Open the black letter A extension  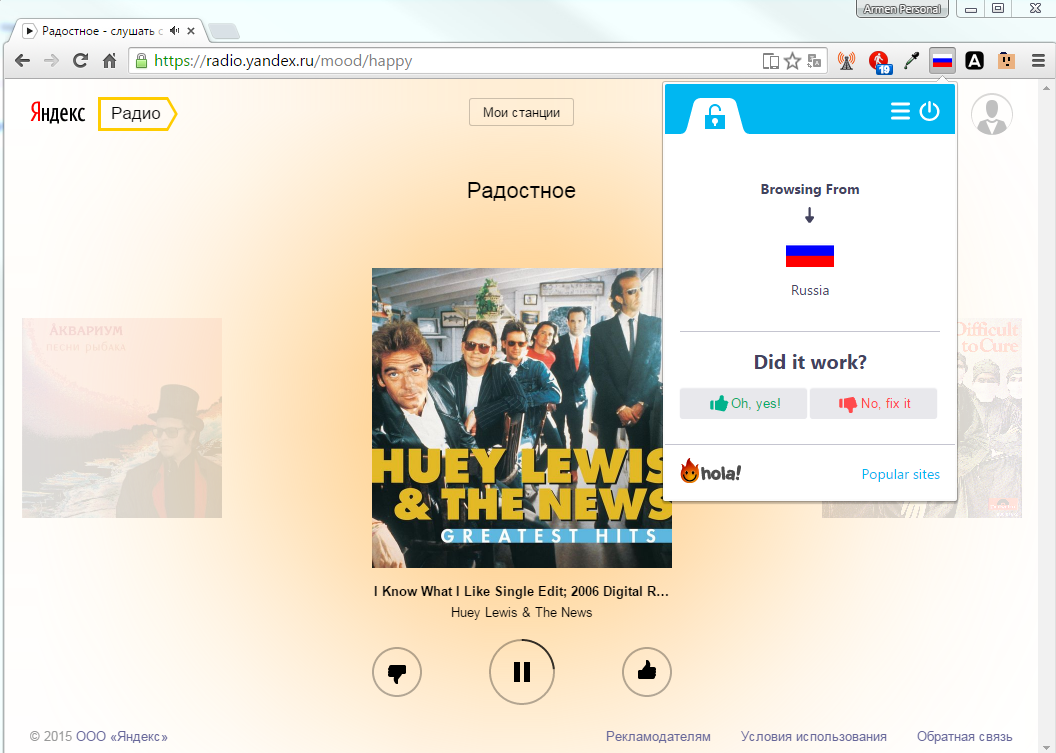point(974,61)
